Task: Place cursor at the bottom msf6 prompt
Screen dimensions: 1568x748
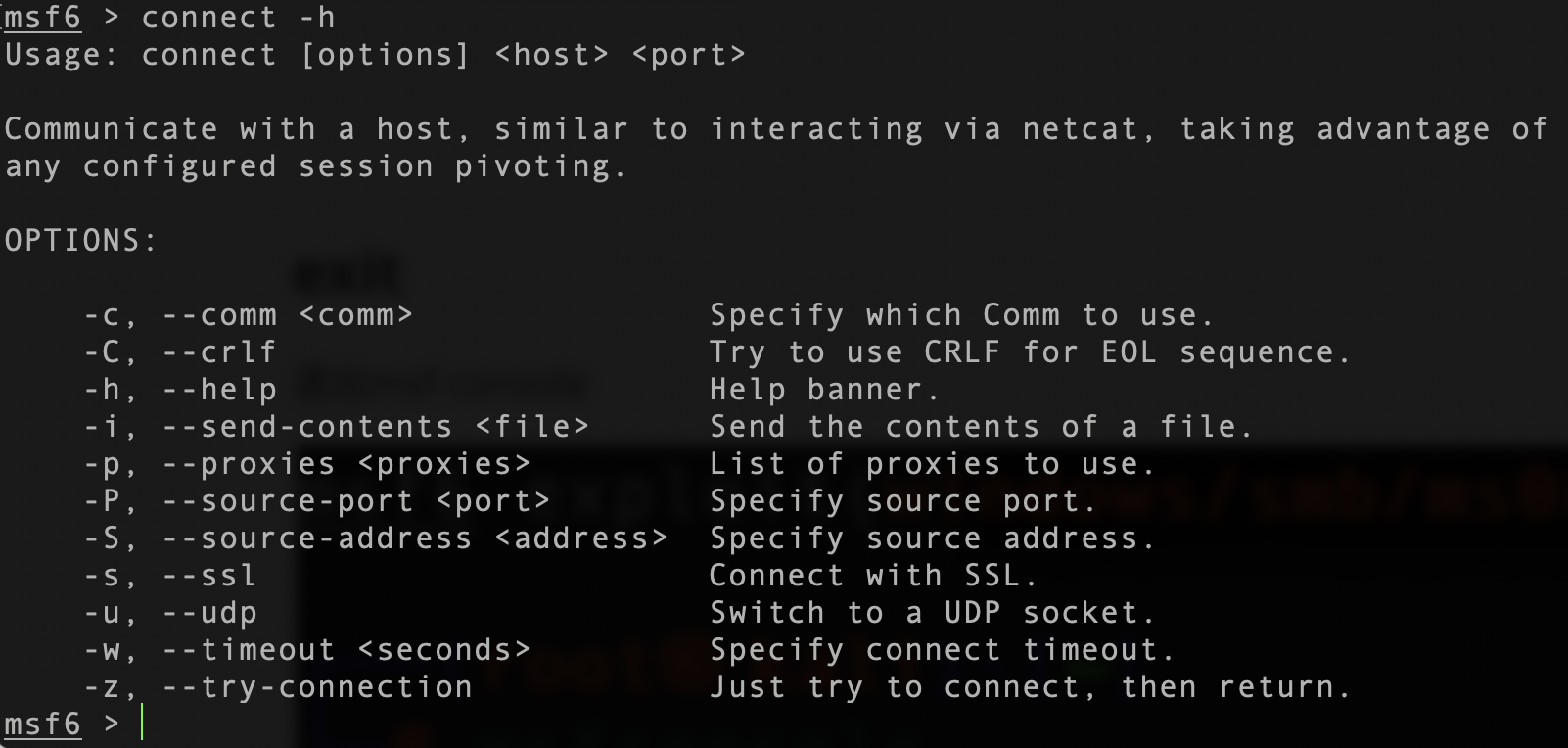Action: tap(143, 724)
